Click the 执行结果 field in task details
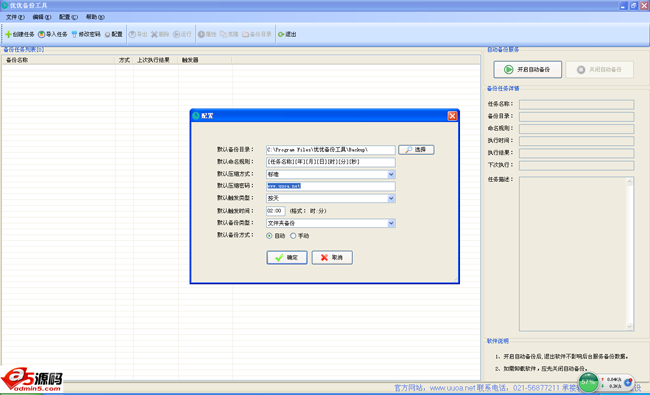Viewport: 650px width, 395px height. pyautogui.click(x=576, y=153)
